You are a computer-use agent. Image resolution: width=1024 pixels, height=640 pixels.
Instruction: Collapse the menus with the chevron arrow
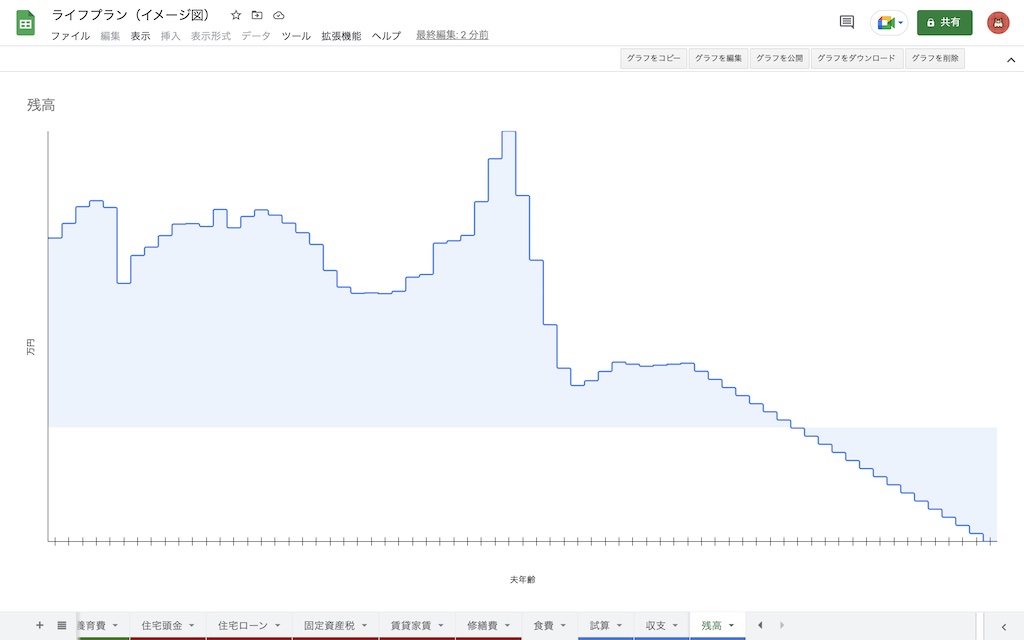(1011, 59)
